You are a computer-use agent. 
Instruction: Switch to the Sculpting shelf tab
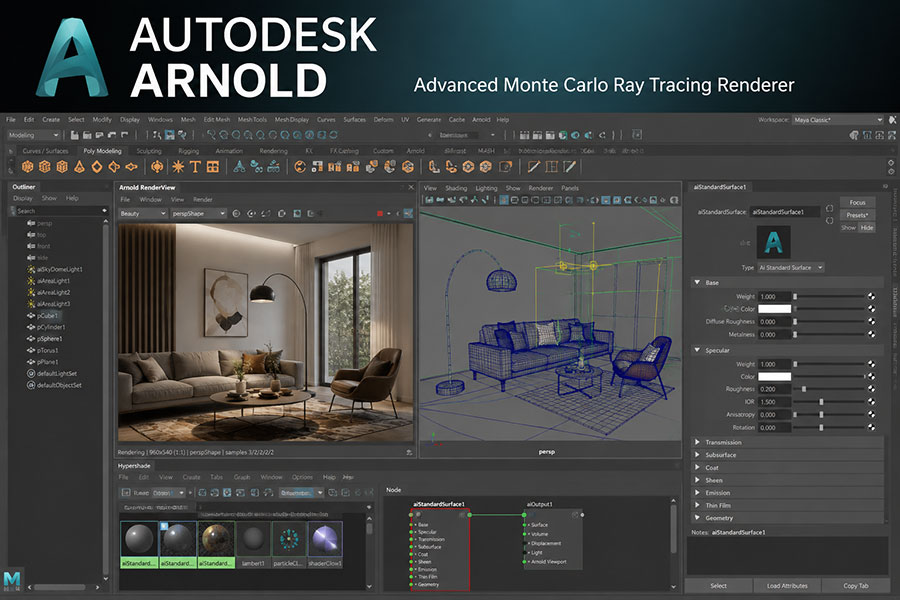(x=149, y=151)
